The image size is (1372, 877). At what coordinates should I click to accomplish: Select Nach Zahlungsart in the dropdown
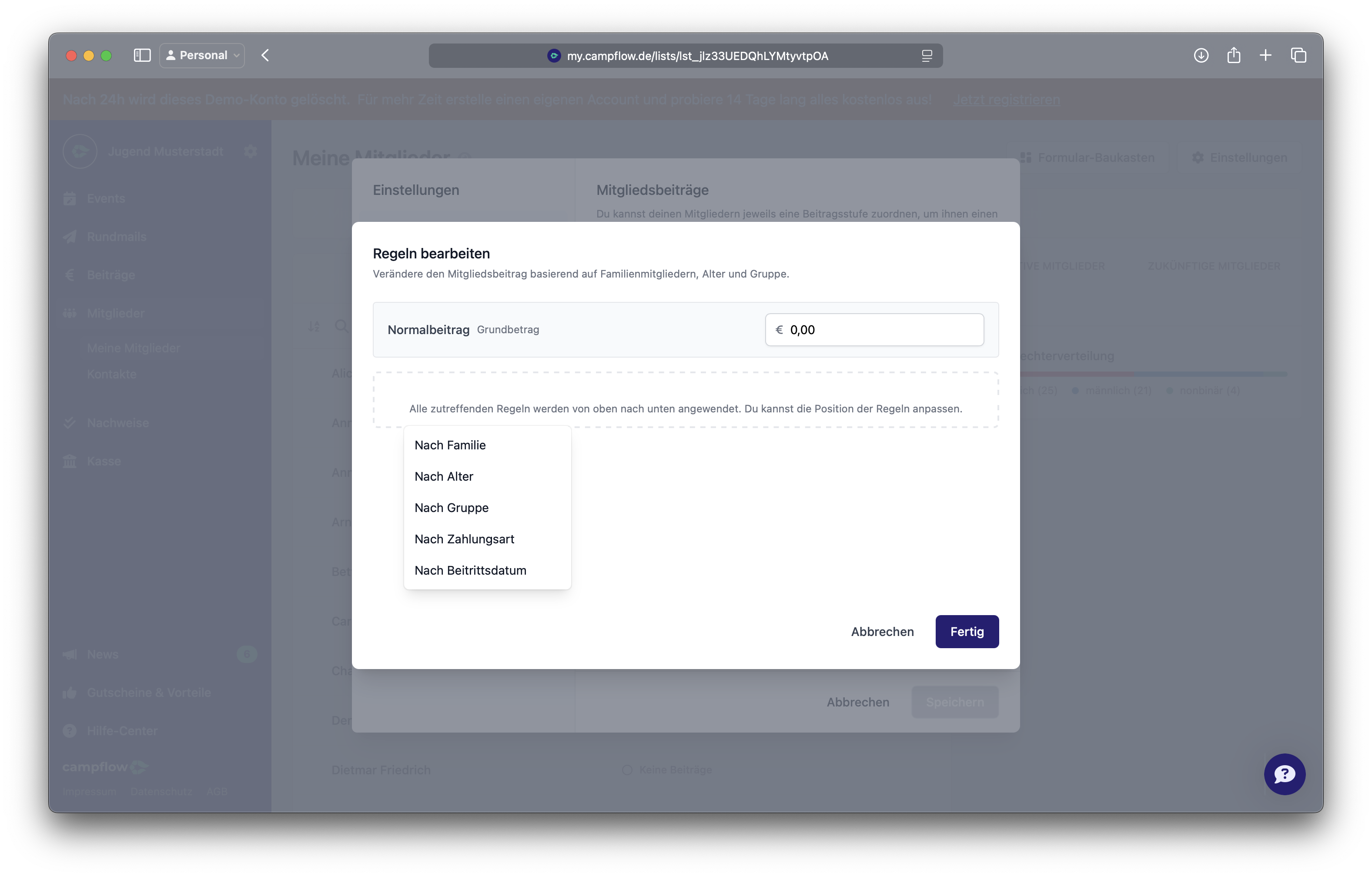point(487,539)
